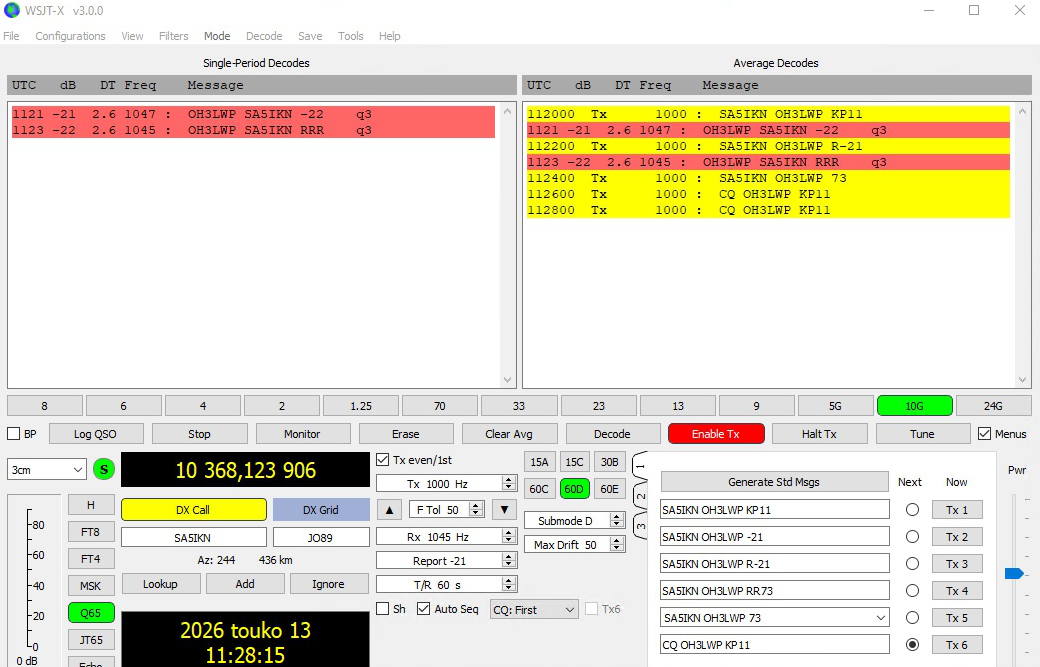The width and height of the screenshot is (1040, 667).
Task: Select the 112400 Tx SA5IKN OH3LWP 73 row
Action: coord(768,178)
